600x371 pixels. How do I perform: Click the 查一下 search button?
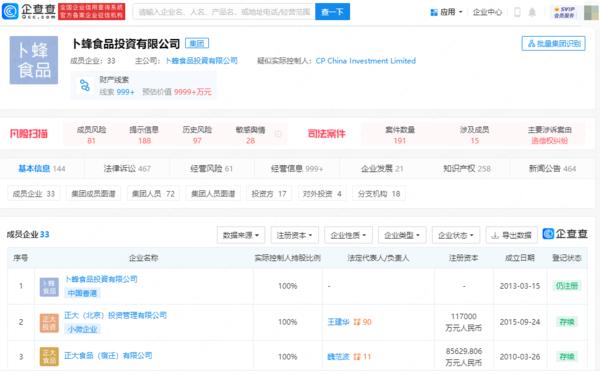pos(332,12)
